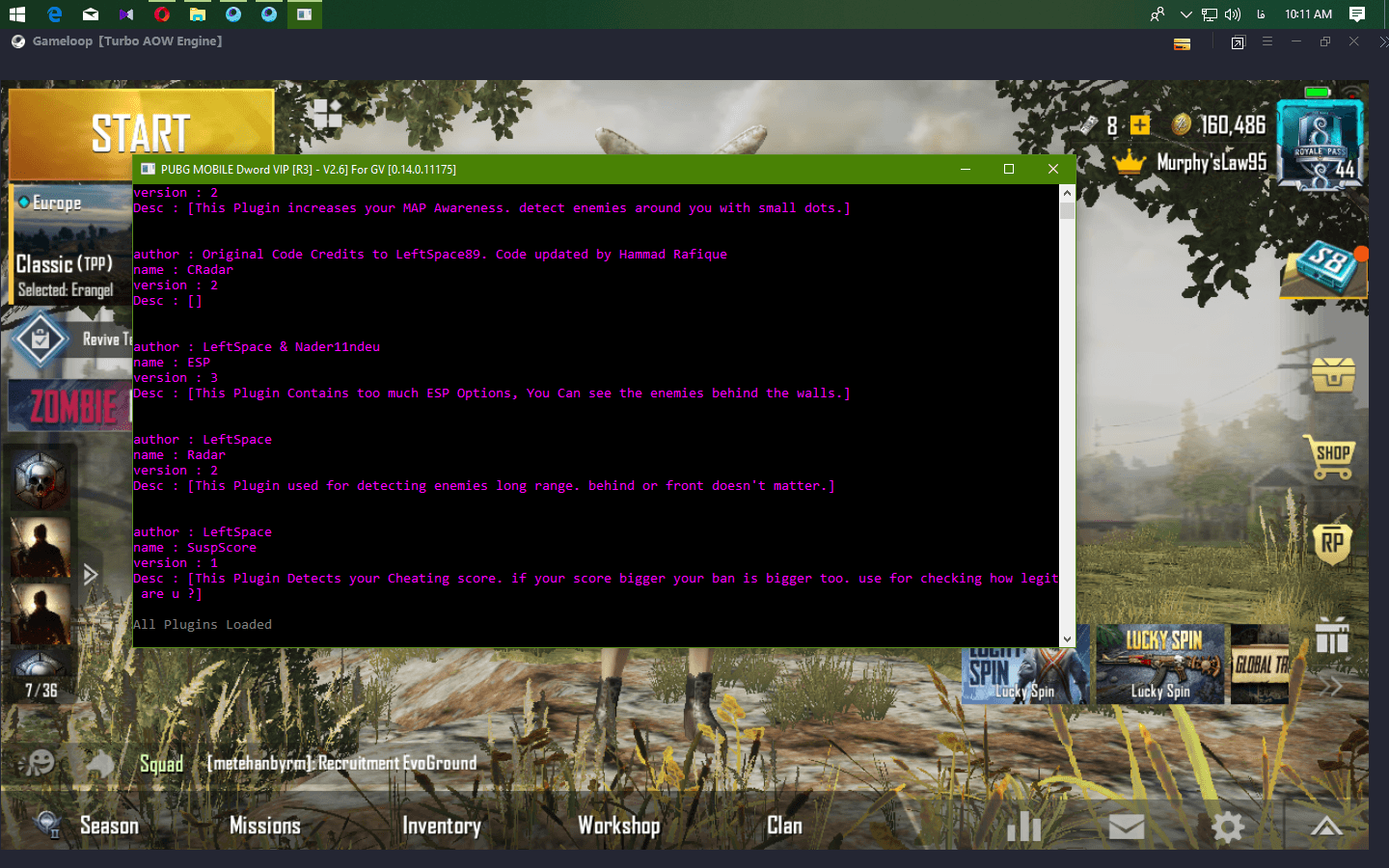Screen dimensions: 1389x868
Task: Open the People icon in the system tray
Action: (1157, 14)
